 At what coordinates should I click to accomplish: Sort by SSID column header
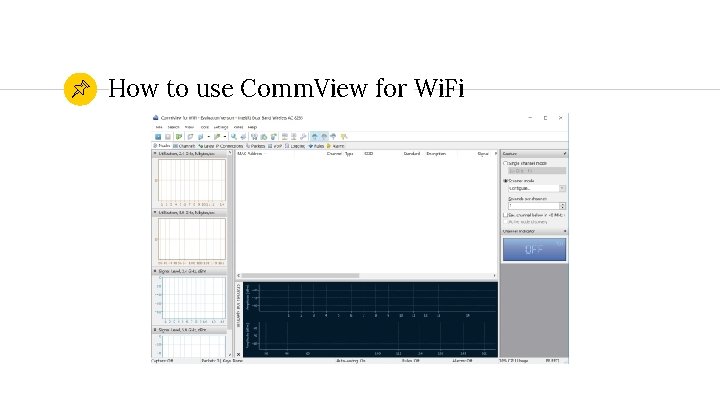(x=368, y=154)
